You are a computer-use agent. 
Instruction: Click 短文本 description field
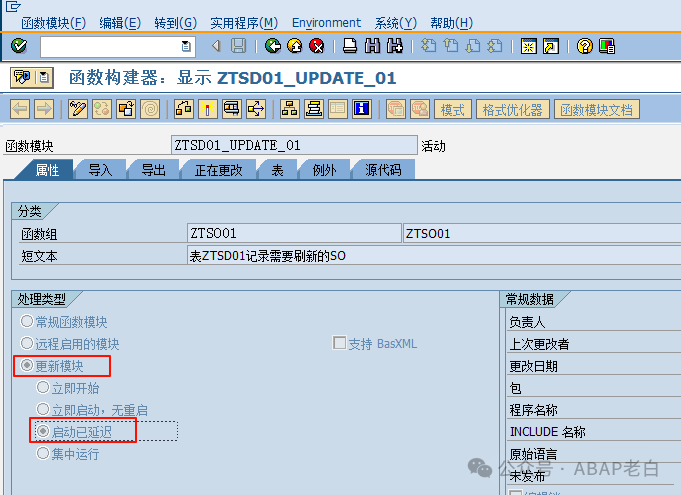(x=434, y=256)
